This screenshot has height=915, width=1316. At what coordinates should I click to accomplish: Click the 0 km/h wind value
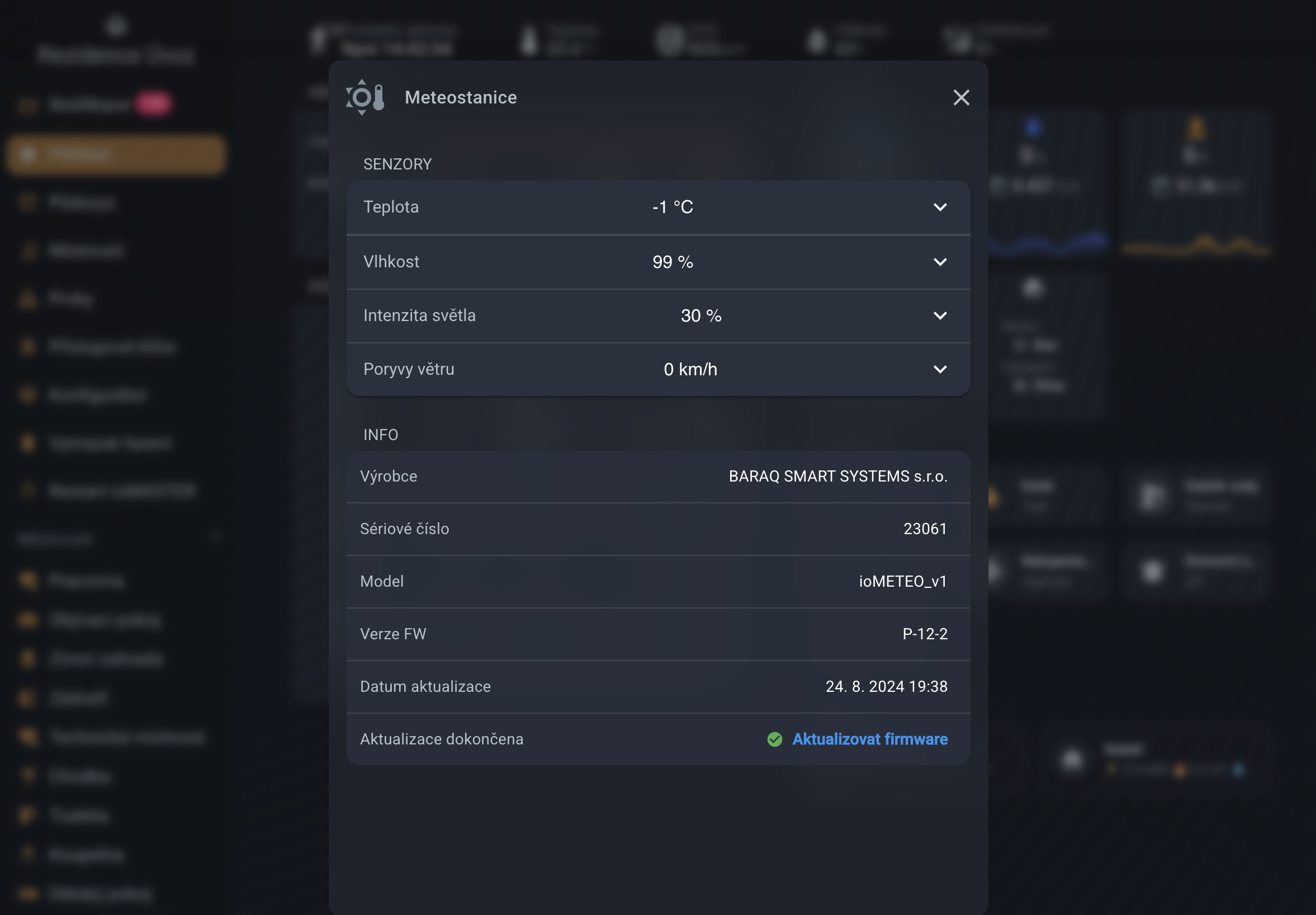pyautogui.click(x=690, y=369)
